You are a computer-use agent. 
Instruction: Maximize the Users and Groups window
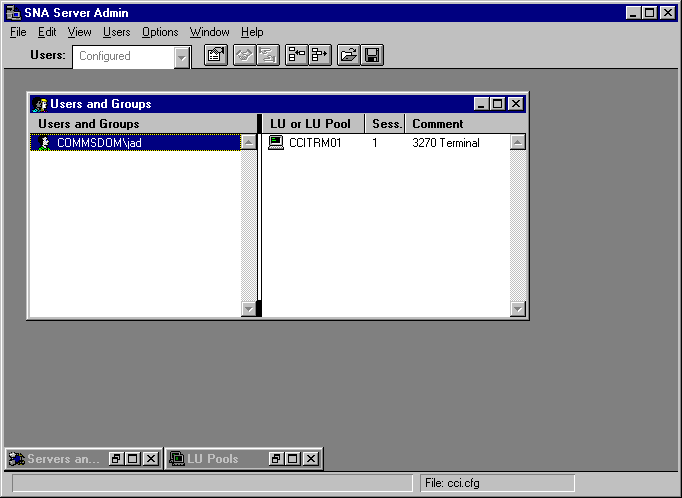(x=499, y=104)
